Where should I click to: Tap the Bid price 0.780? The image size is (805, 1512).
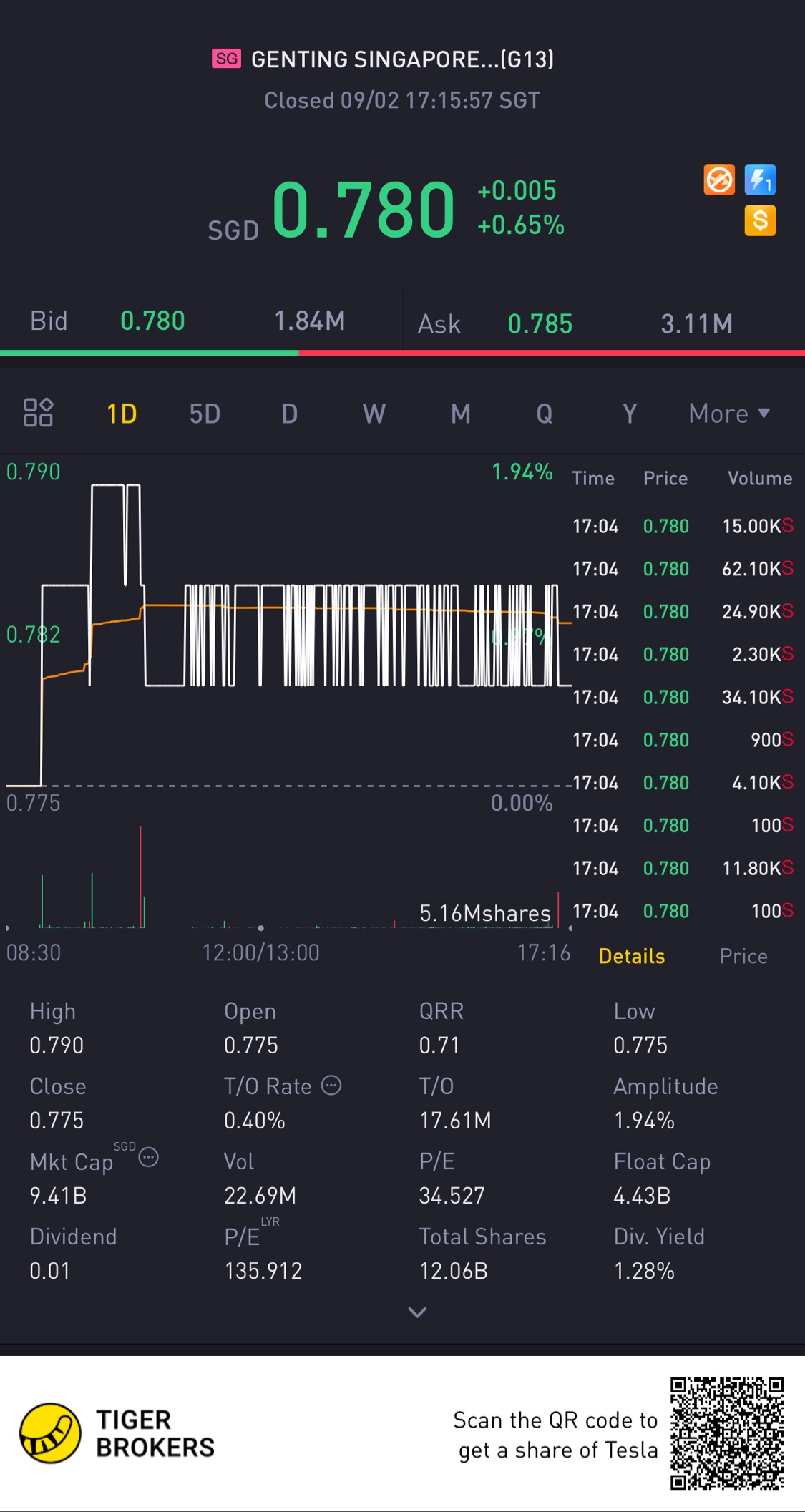point(152,321)
